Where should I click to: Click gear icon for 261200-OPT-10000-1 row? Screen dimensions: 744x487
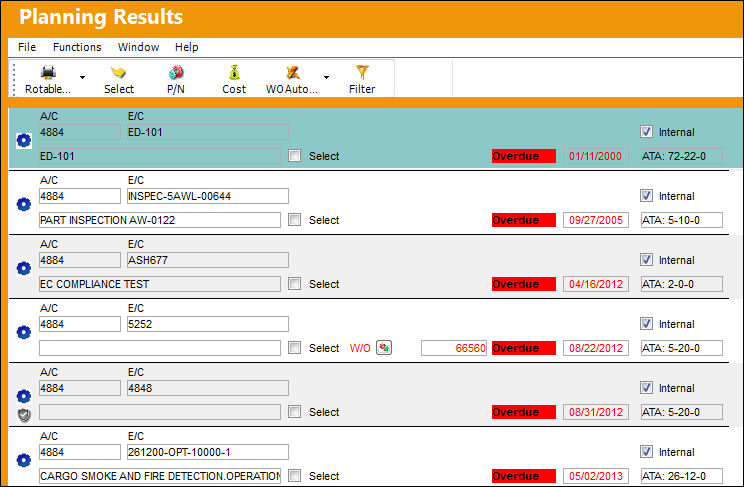pos(24,460)
